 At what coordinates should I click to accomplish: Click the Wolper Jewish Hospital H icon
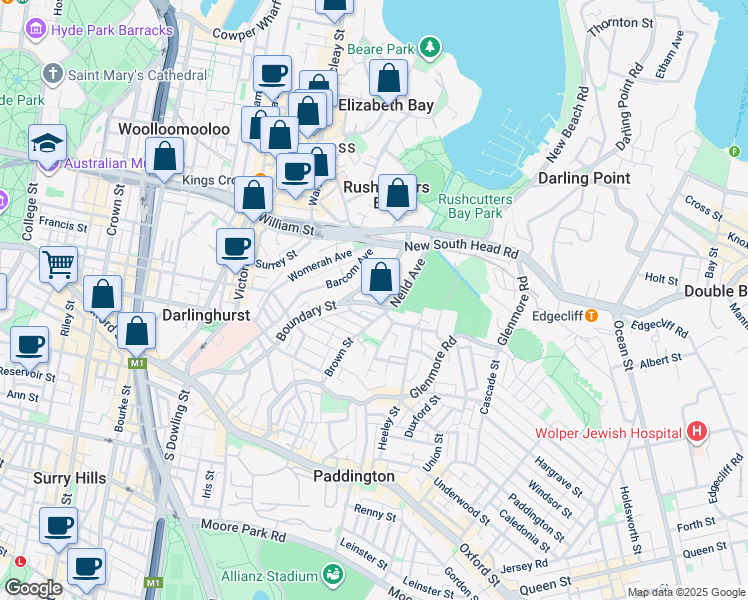point(697,432)
